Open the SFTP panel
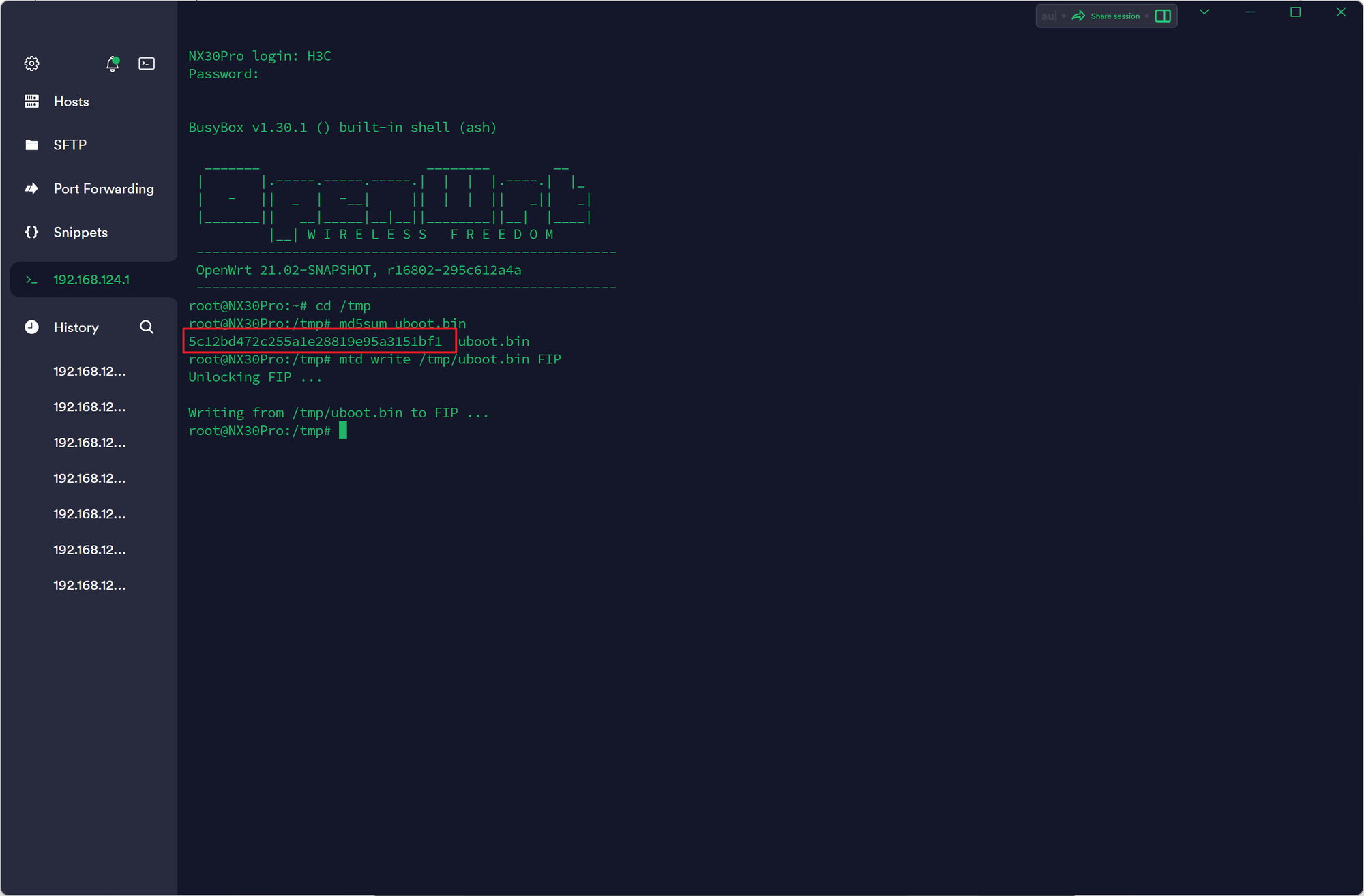The width and height of the screenshot is (1364, 896). tap(70, 144)
